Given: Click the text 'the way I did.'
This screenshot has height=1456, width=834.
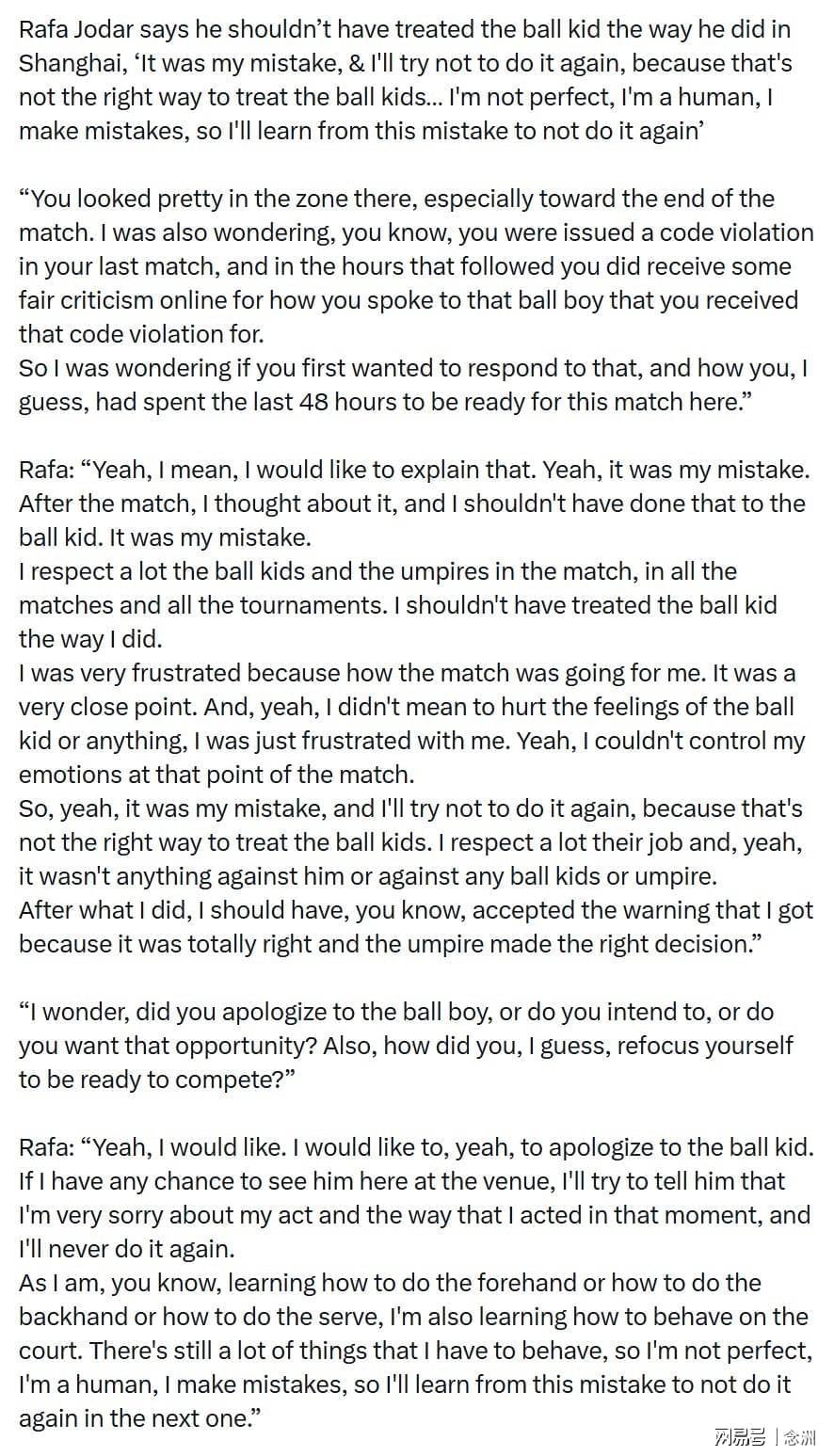Looking at the screenshot, I should click(90, 639).
